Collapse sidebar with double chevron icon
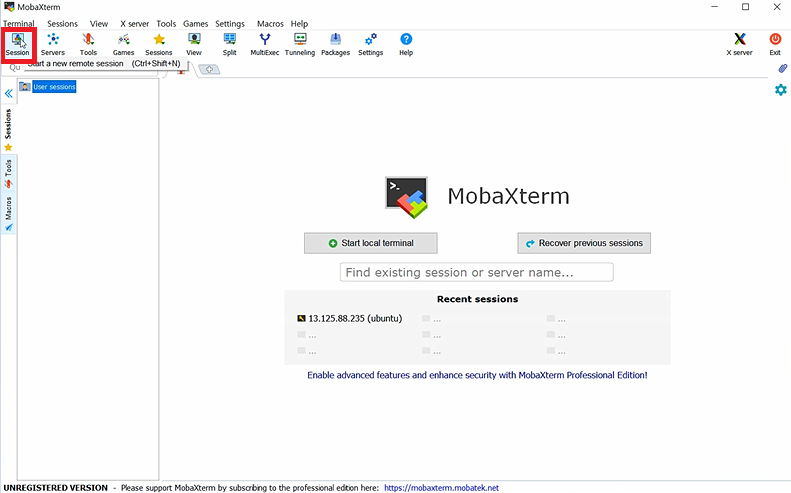The height and width of the screenshot is (493, 791). click(x=9, y=93)
